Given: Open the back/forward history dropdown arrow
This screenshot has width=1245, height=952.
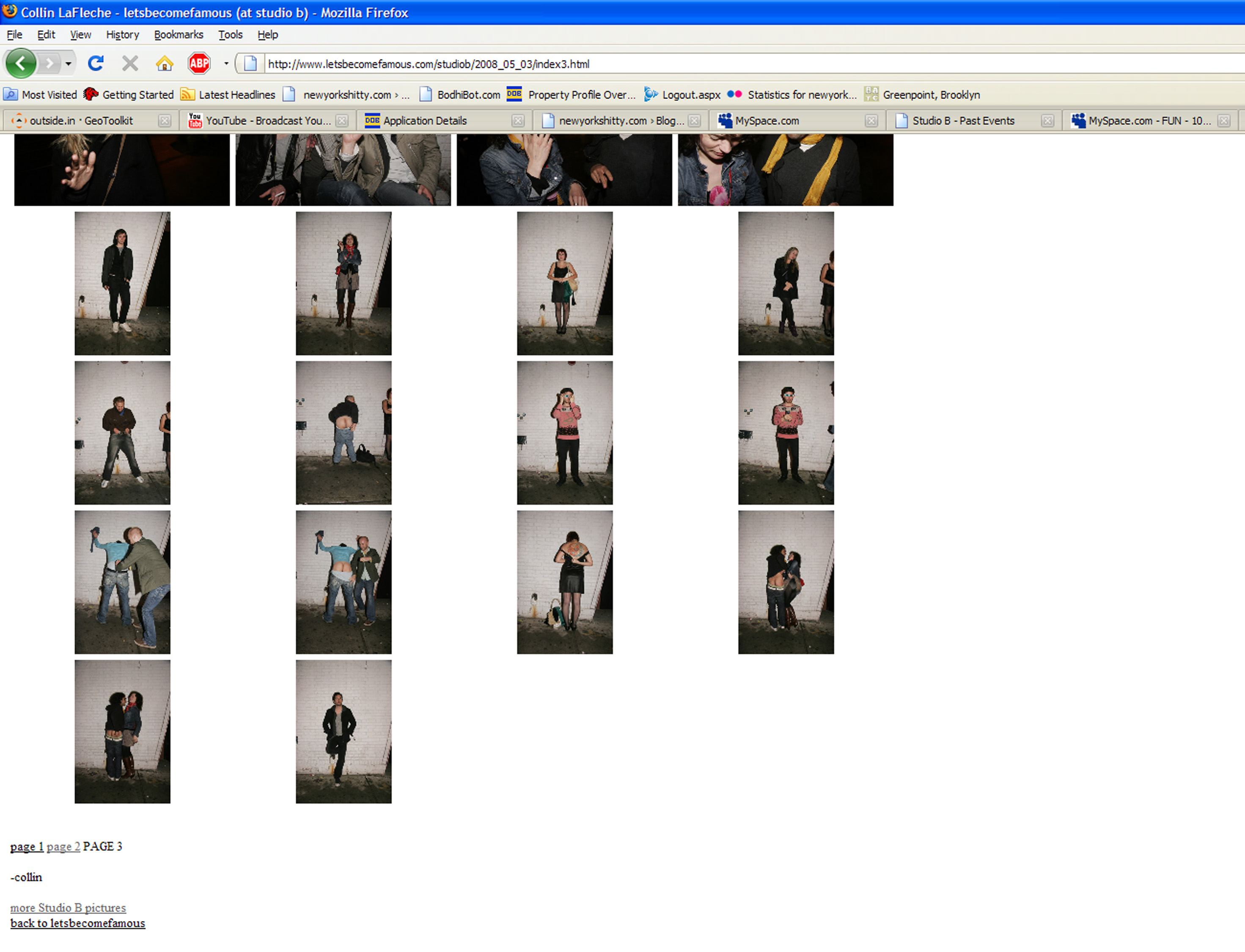Looking at the screenshot, I should [x=69, y=63].
